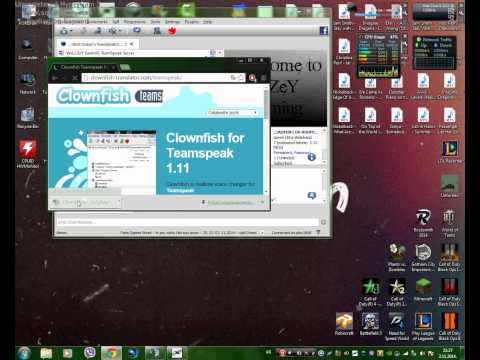Click the Chrome page vertical scrollbar
The height and width of the screenshot is (360, 480).
coord(266,140)
